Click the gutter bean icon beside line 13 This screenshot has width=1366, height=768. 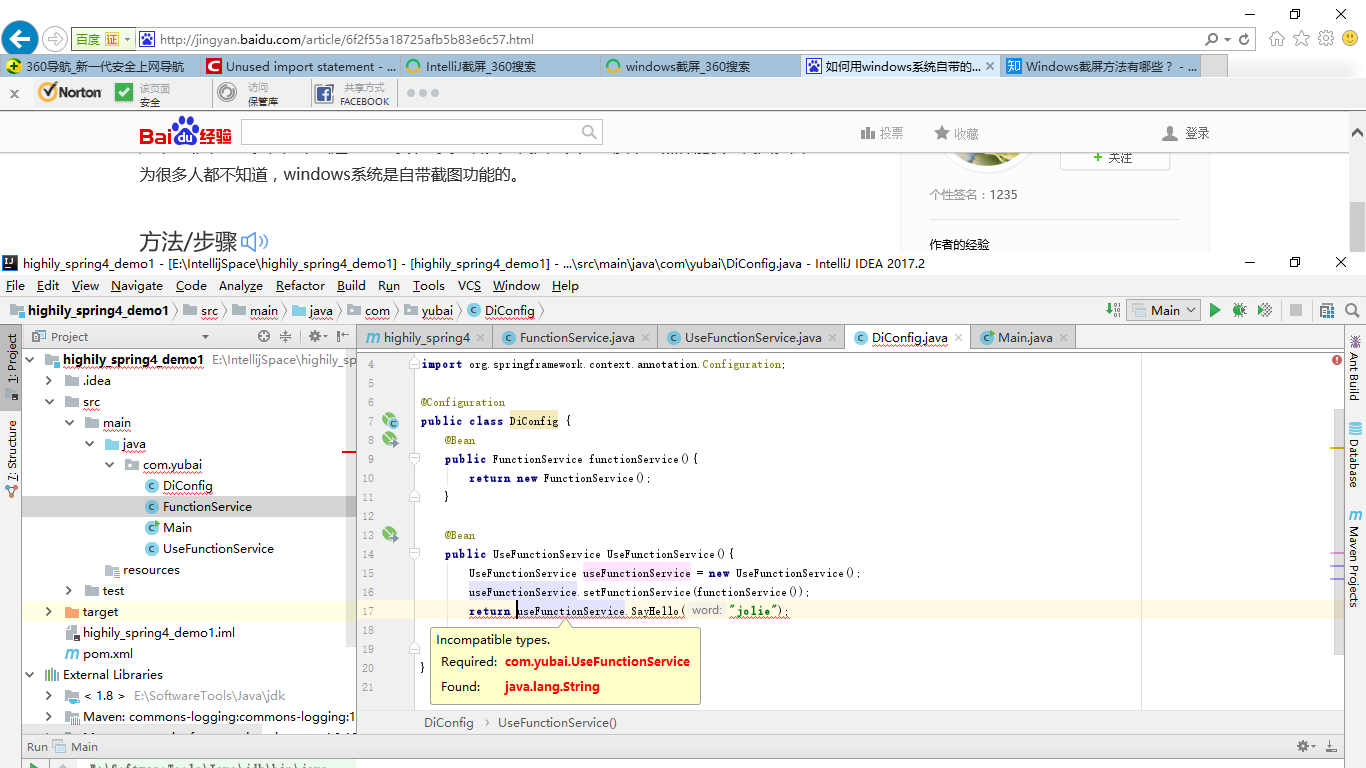click(x=390, y=535)
